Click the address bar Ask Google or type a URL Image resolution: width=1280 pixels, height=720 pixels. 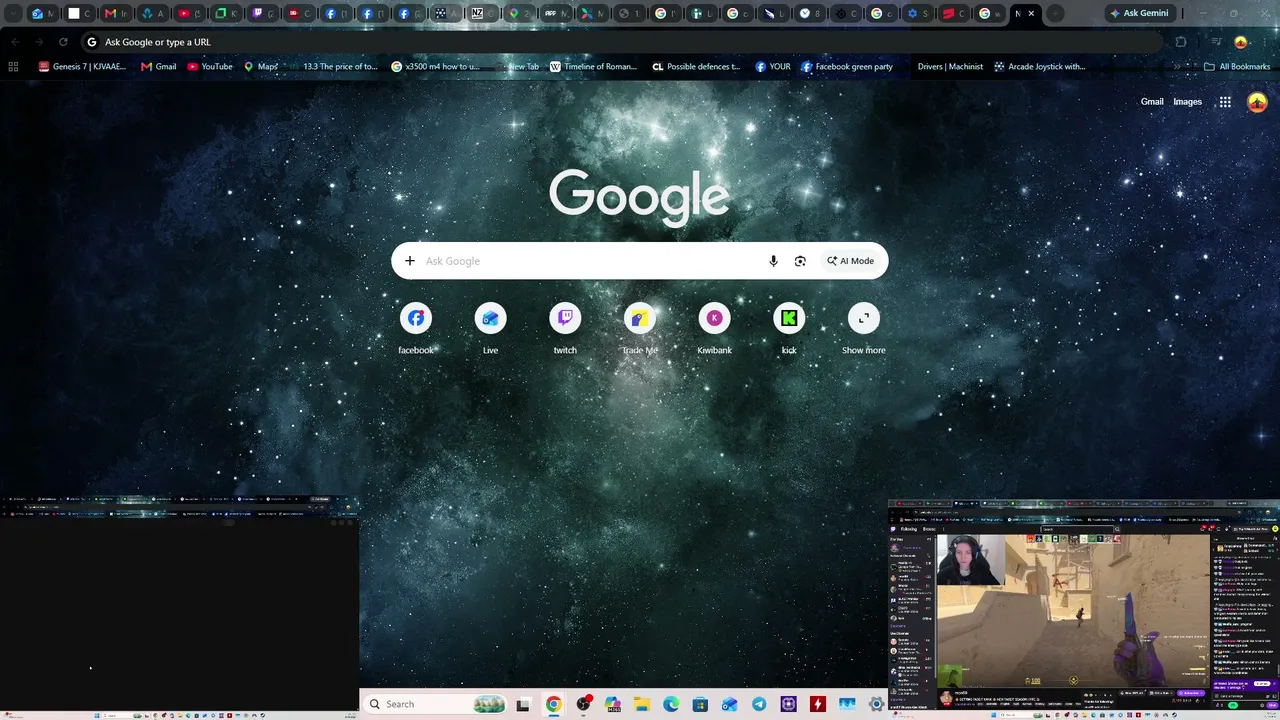[x=620, y=42]
